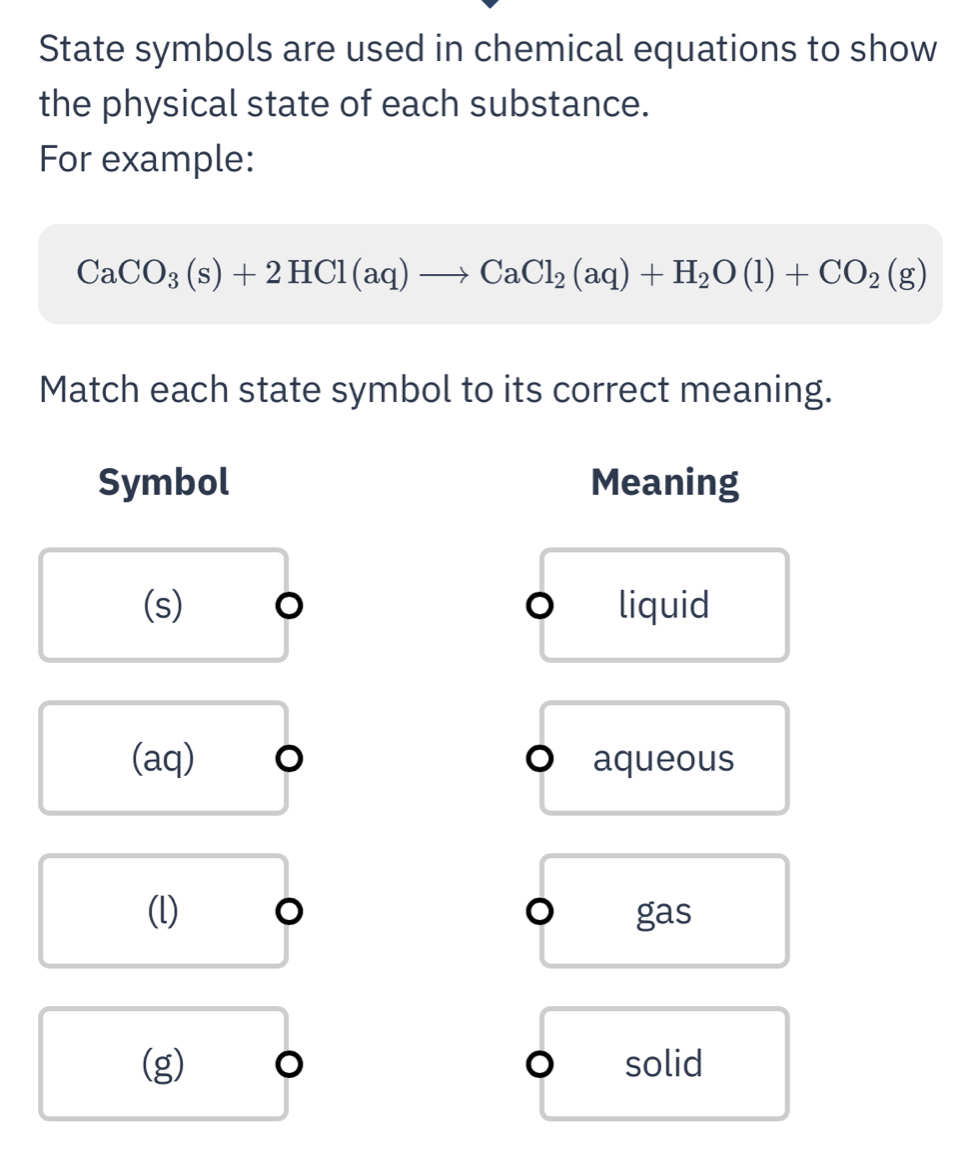Select the (l) symbol box
This screenshot has width=980, height=1150.
pyautogui.click(x=163, y=911)
